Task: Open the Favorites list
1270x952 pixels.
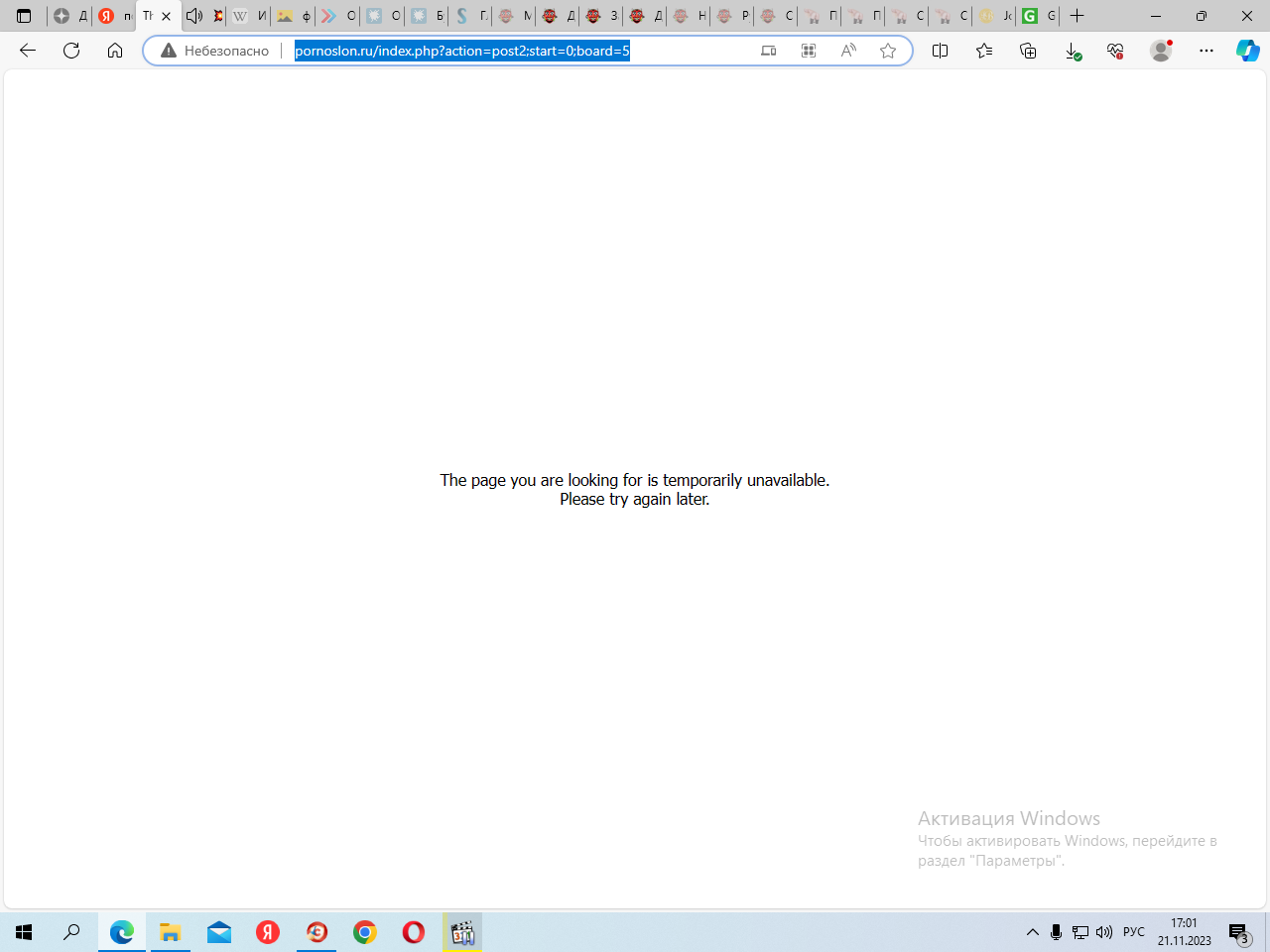Action: pyautogui.click(x=984, y=51)
